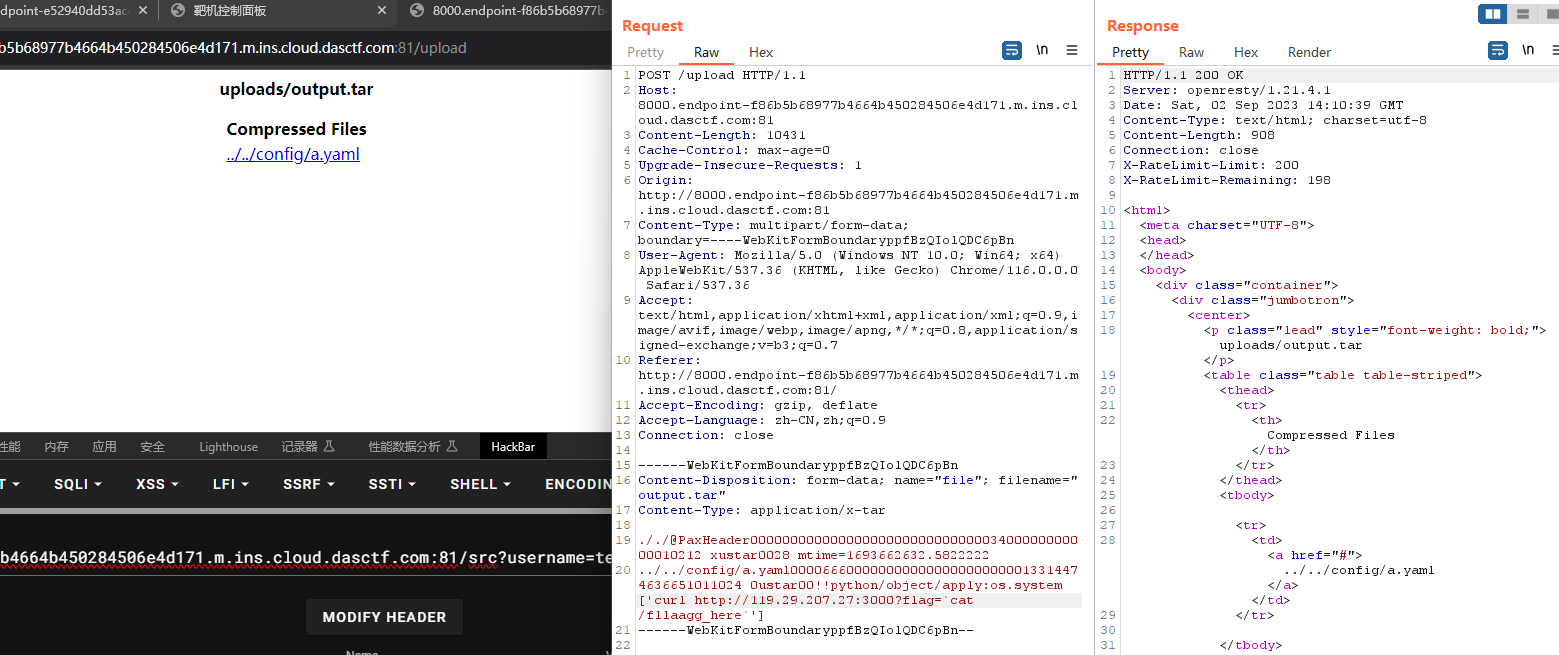Toggle non-printable \n characters in Response panel

coord(1528,50)
